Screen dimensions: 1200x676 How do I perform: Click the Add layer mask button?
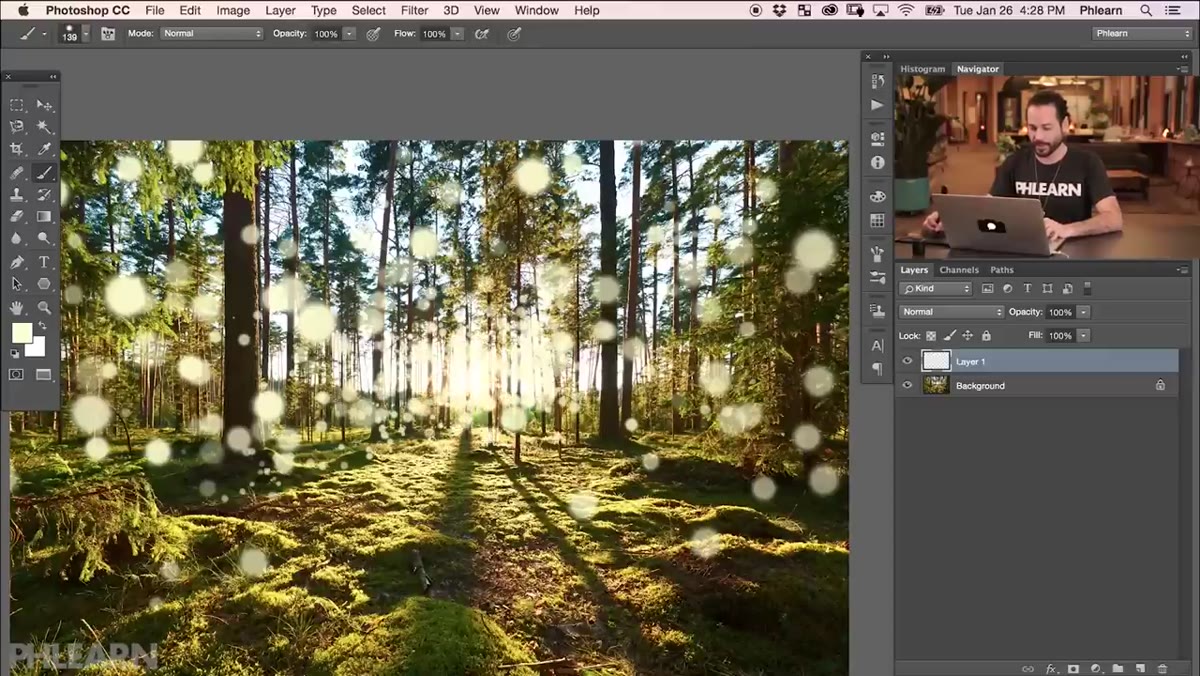(x=1073, y=668)
